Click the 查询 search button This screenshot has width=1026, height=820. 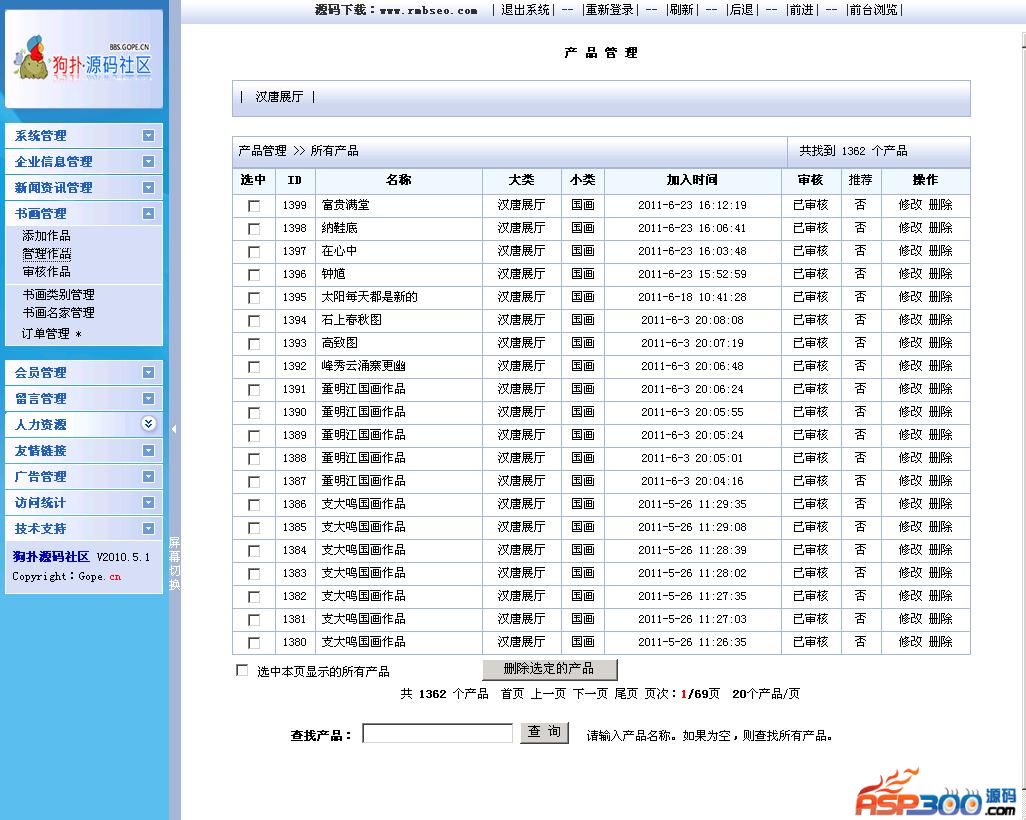[x=544, y=732]
